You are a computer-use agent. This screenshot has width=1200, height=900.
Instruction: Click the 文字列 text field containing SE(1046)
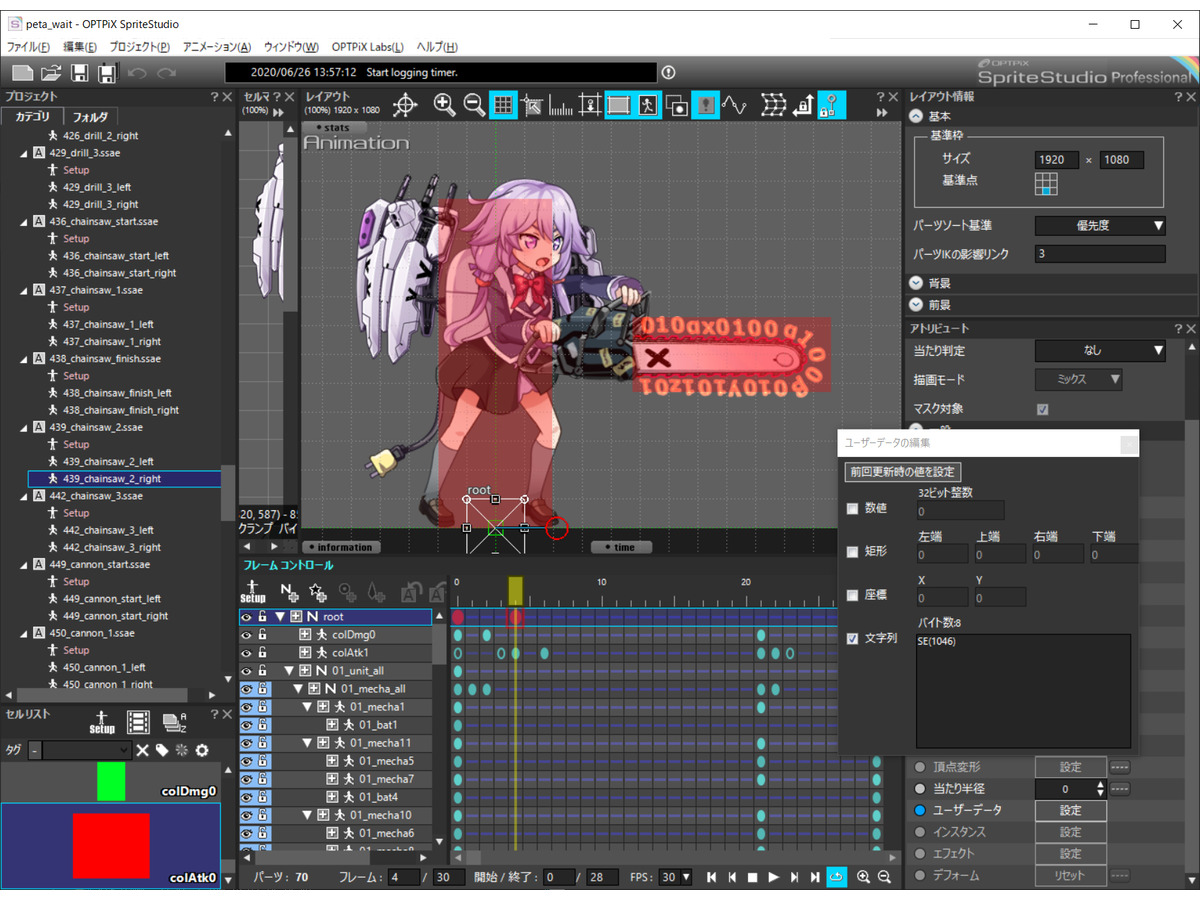tap(1023, 691)
